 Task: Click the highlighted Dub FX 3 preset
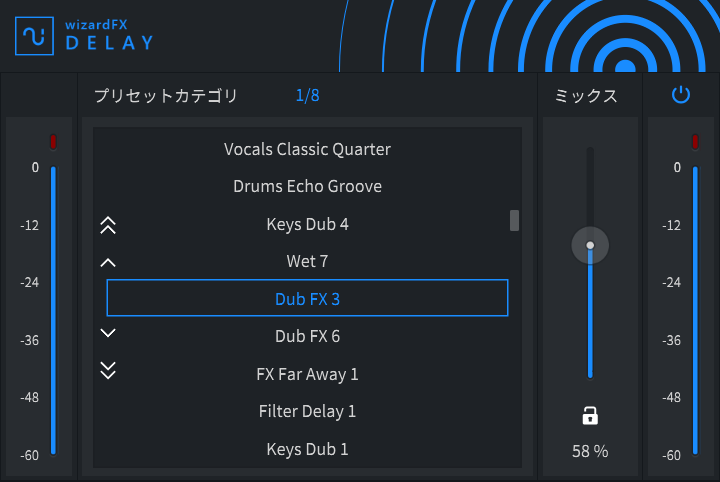coord(307,298)
